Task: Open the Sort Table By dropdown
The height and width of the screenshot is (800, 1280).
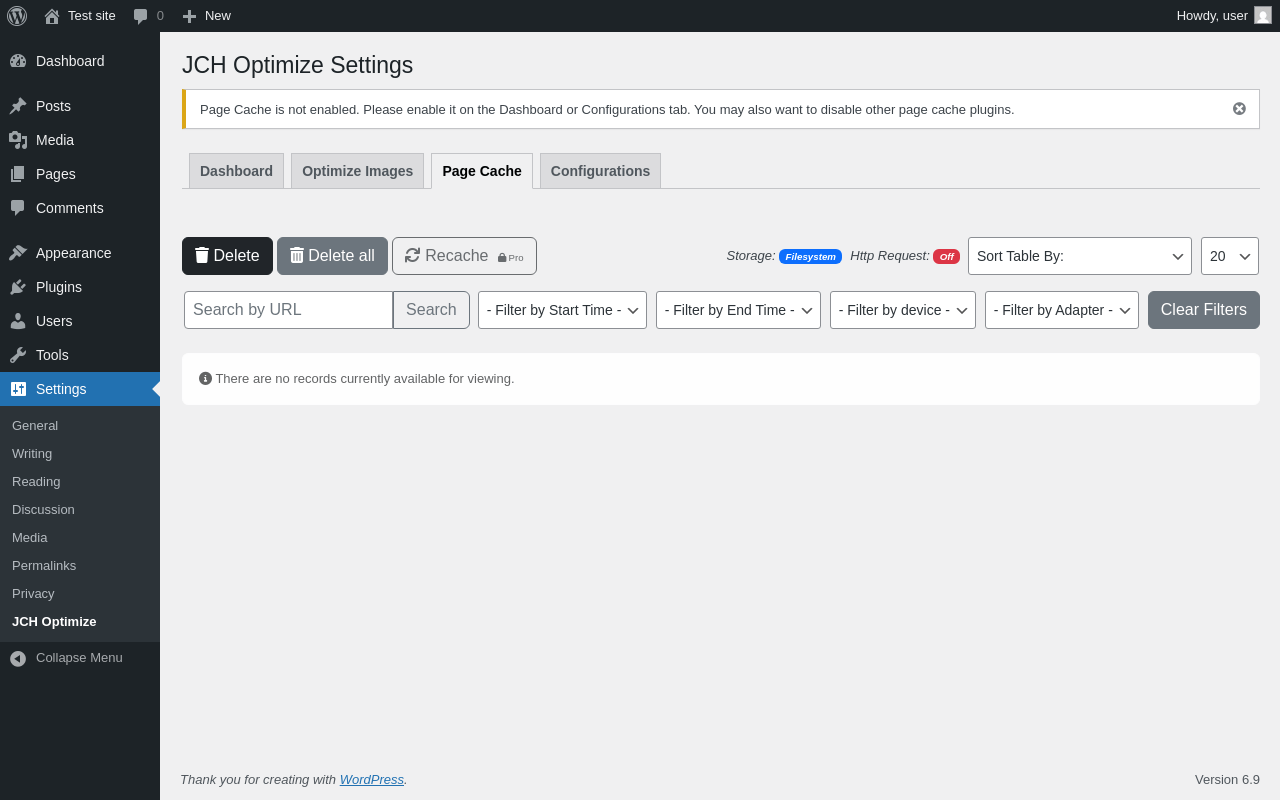Action: coord(1080,256)
